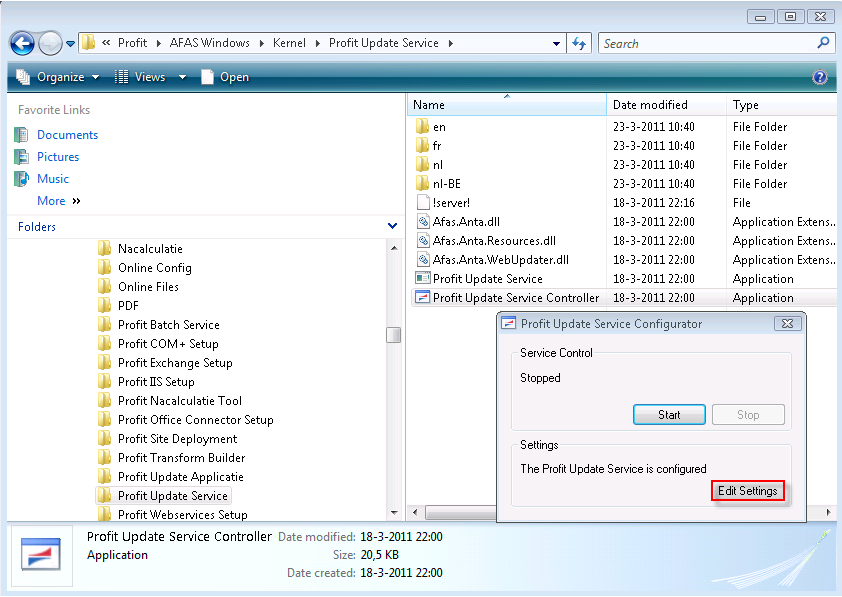Image resolution: width=842 pixels, height=597 pixels.
Task: Select Profit Batch Service folder
Action: coord(168,325)
